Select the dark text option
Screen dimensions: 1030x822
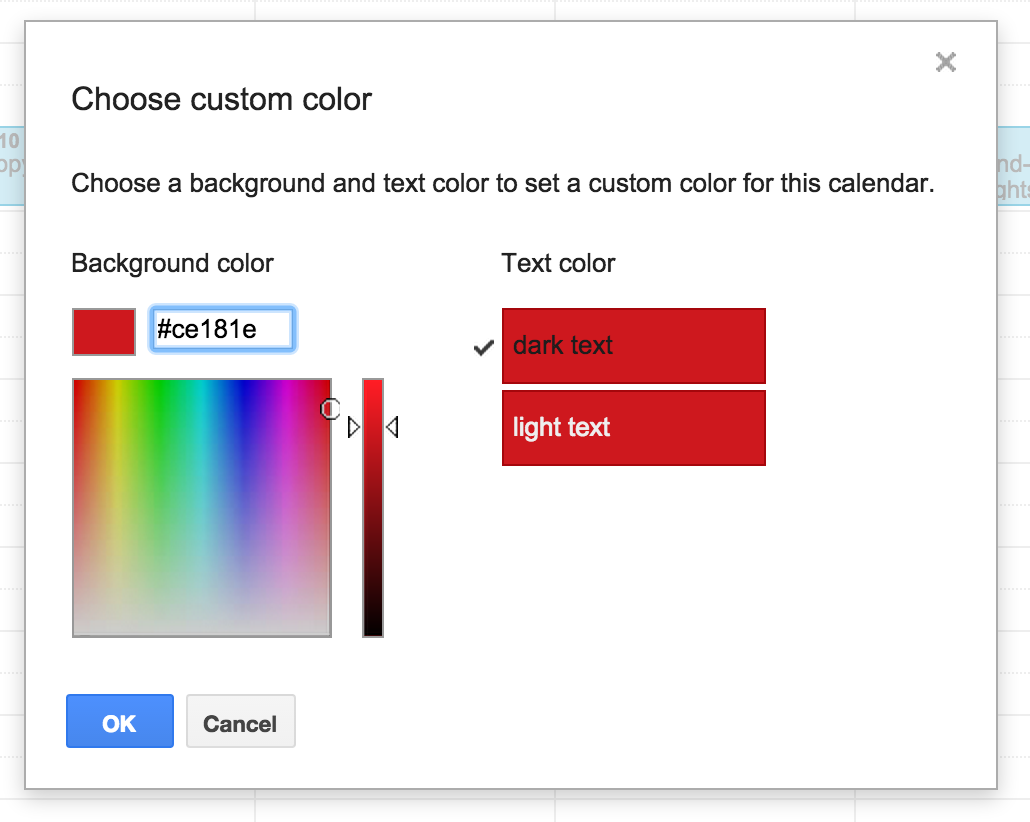633,346
